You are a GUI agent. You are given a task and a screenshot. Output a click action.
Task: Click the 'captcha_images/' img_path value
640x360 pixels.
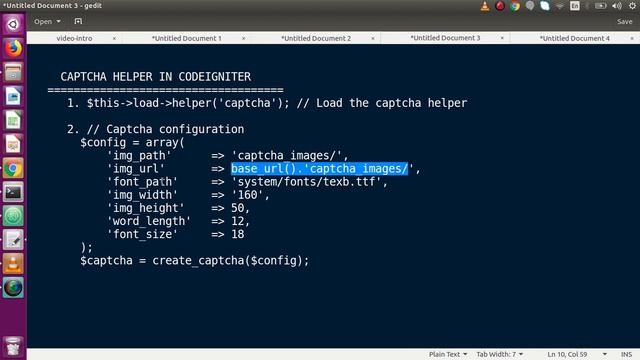pyautogui.click(x=287, y=156)
